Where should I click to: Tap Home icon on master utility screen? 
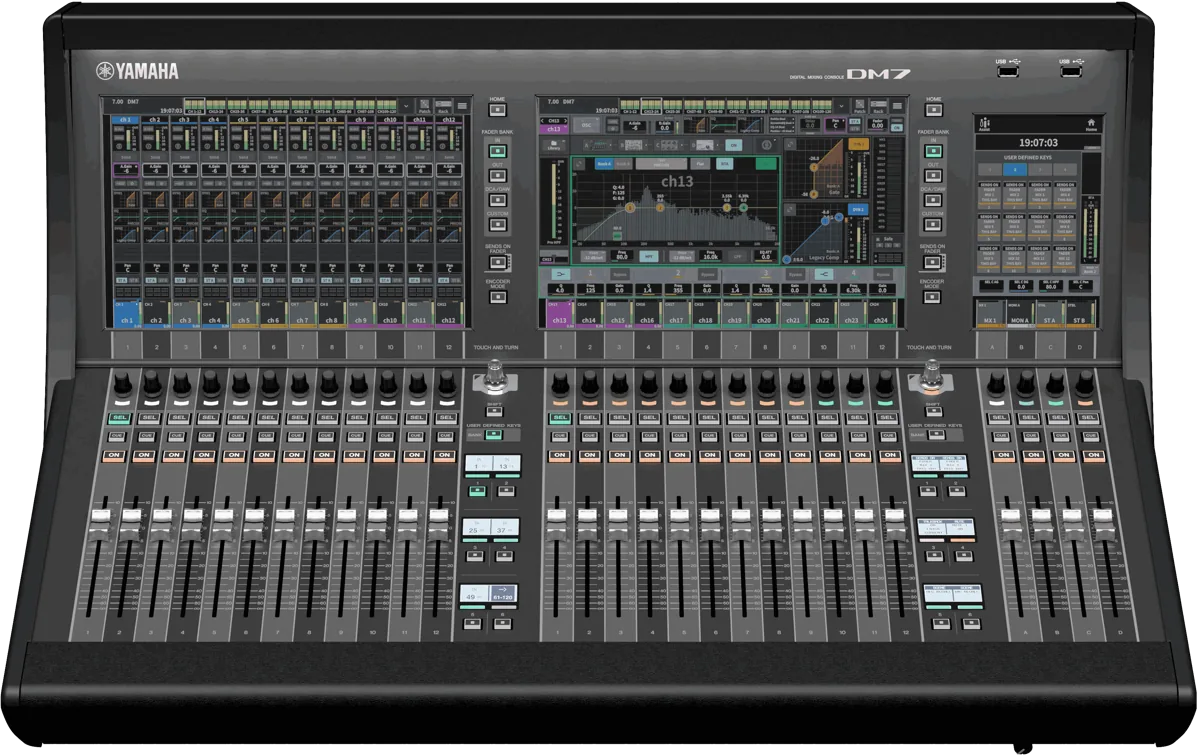pos(1091,125)
